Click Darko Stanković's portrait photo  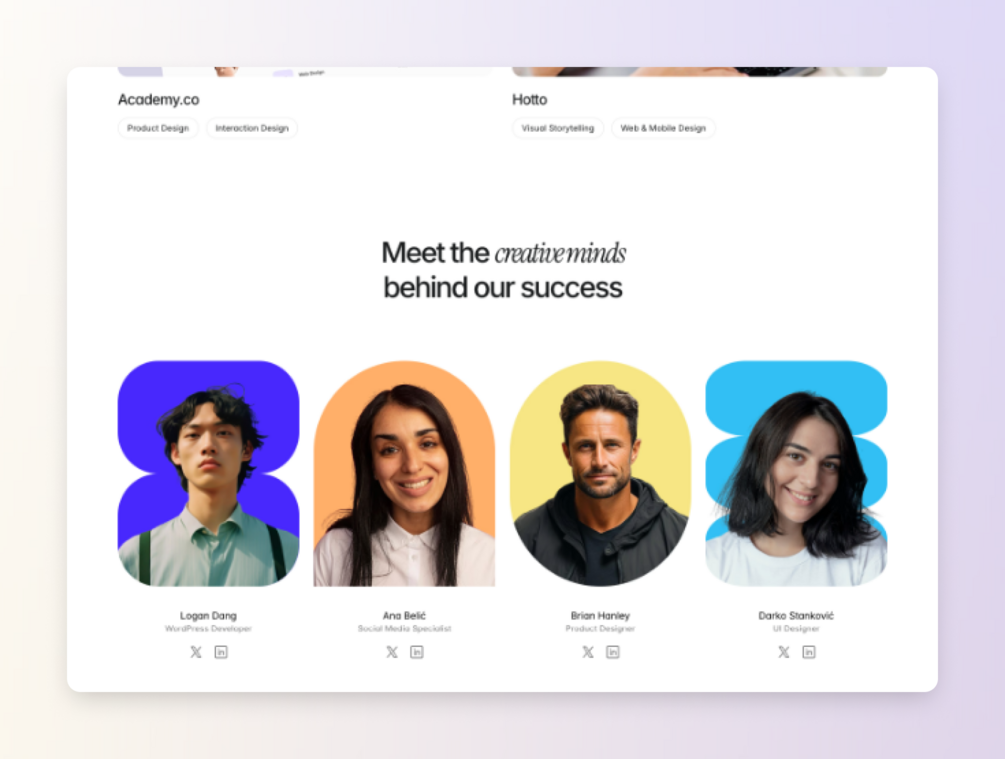tap(796, 473)
